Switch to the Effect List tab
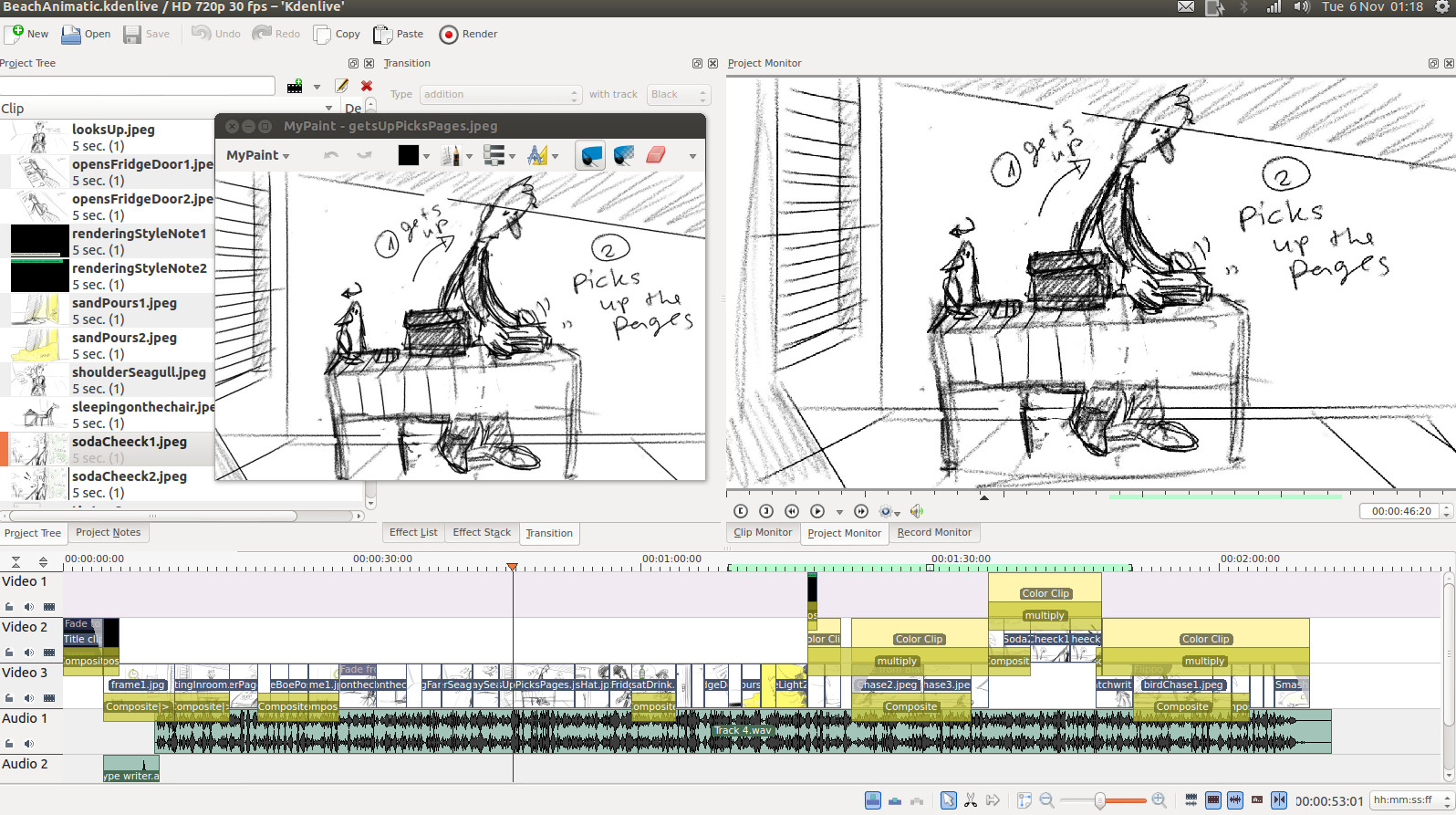The image size is (1456, 815). pyautogui.click(x=413, y=532)
